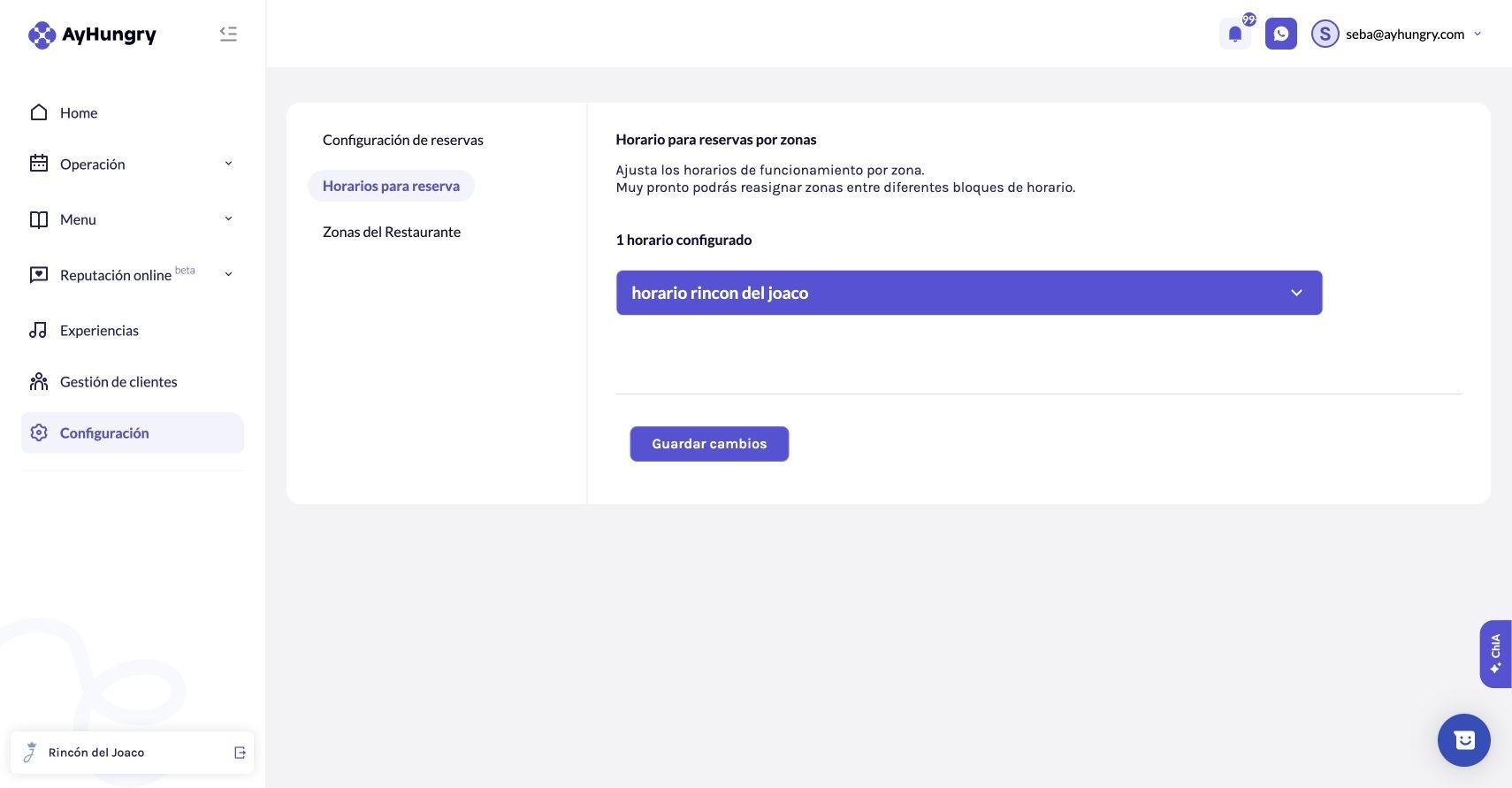Viewport: 1512px width, 788px height.
Task: Click the Menu book icon
Action: pyautogui.click(x=39, y=219)
